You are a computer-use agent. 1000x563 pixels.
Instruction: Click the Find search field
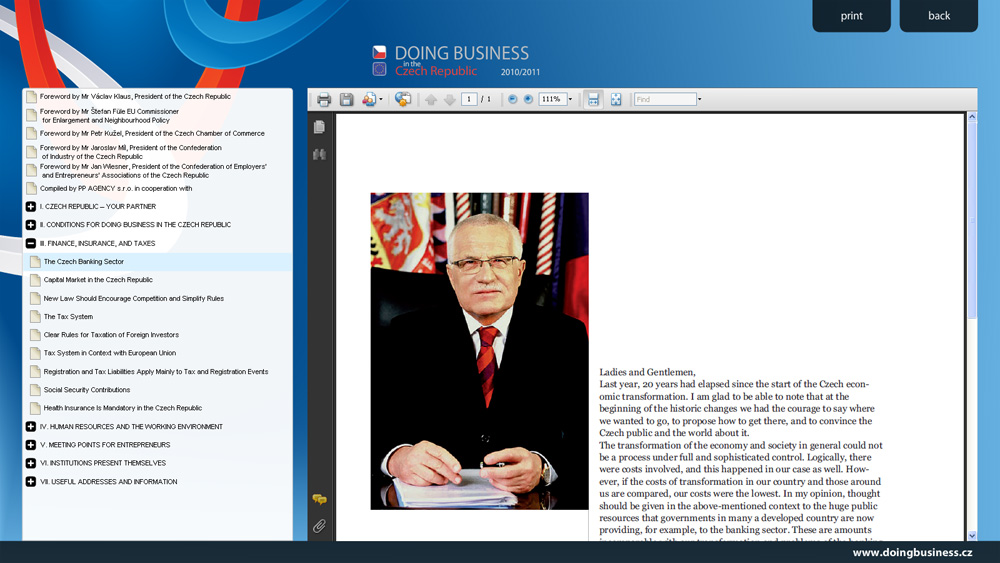tap(665, 99)
